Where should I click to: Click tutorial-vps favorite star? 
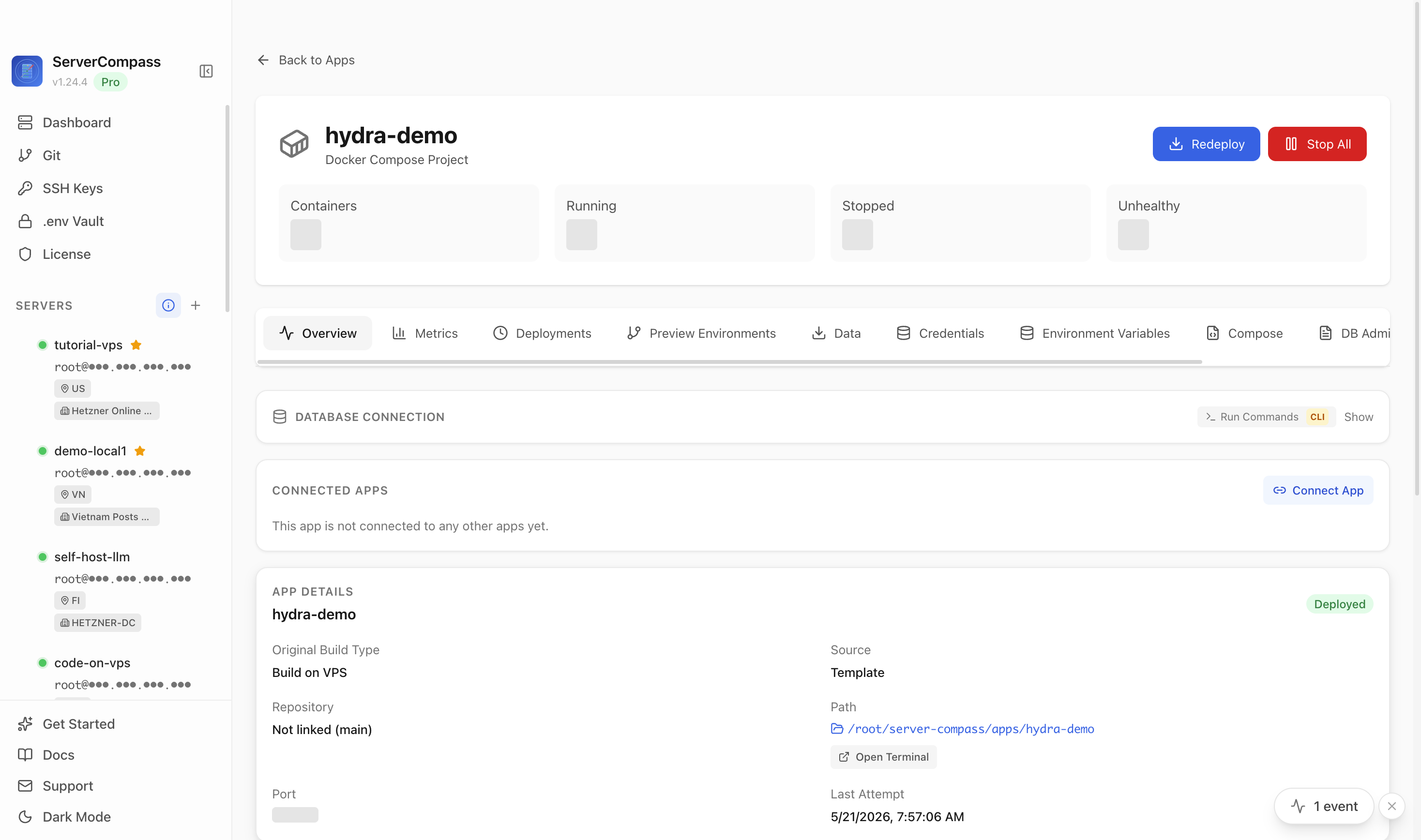point(136,345)
